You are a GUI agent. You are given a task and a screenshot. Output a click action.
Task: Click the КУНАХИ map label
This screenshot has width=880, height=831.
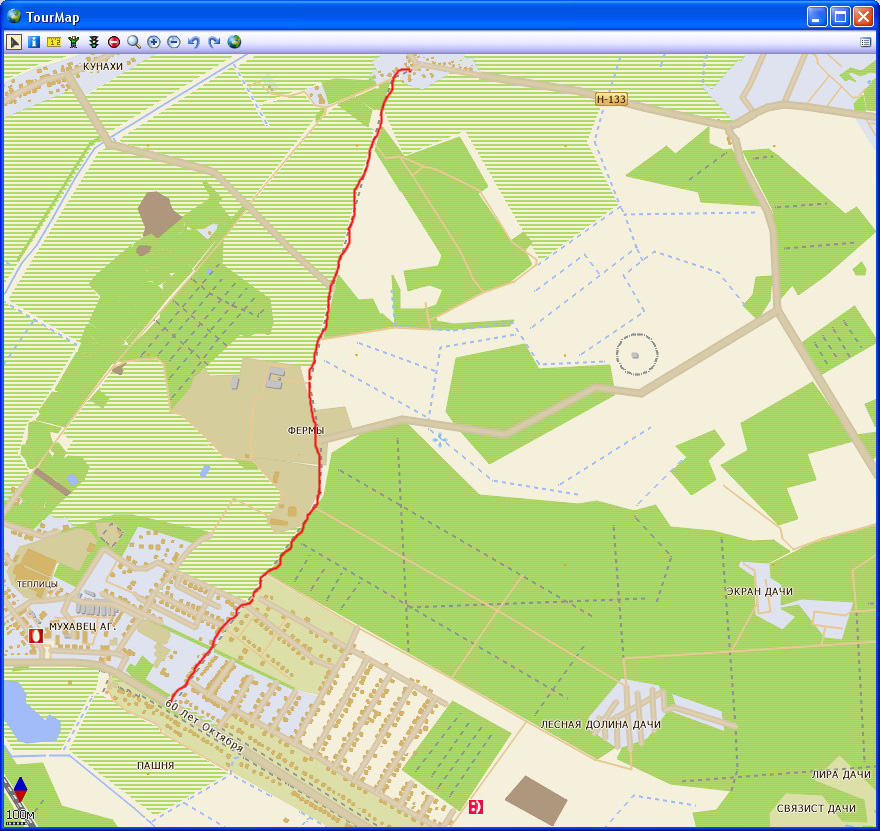coord(103,66)
